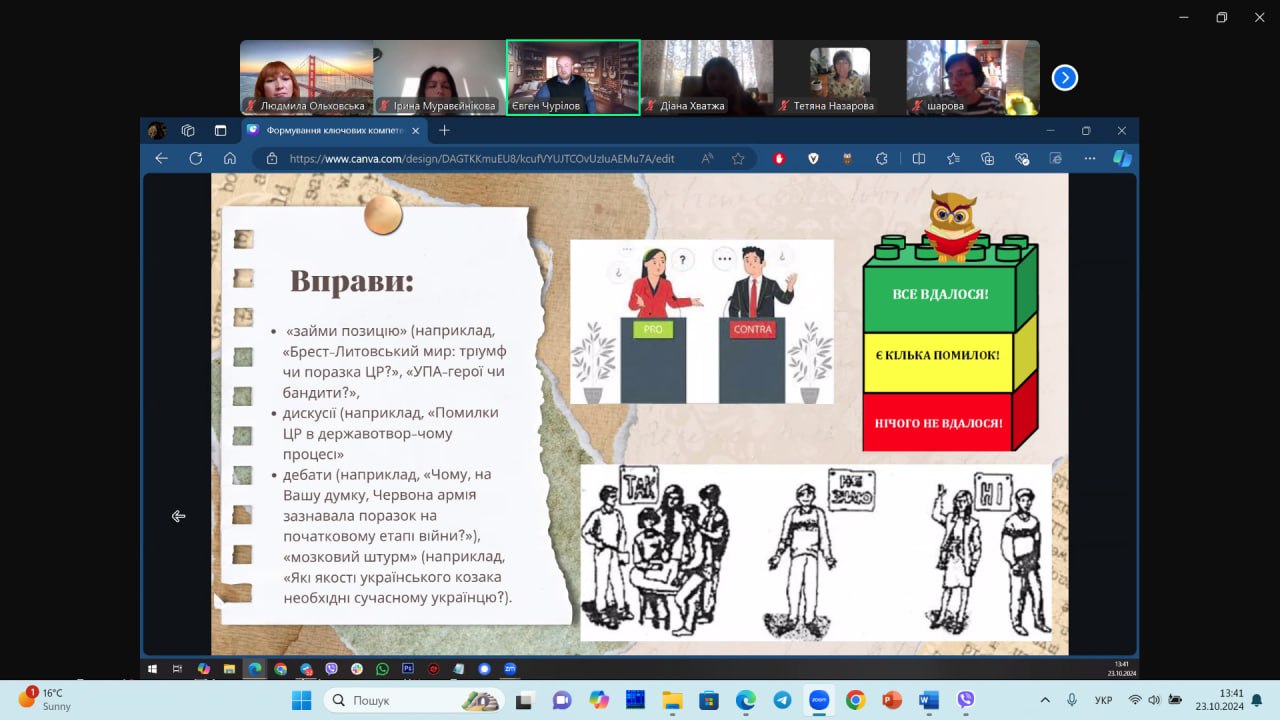Open Microsoft Edge from the taskbar
The height and width of the screenshot is (720, 1280).
tap(746, 700)
